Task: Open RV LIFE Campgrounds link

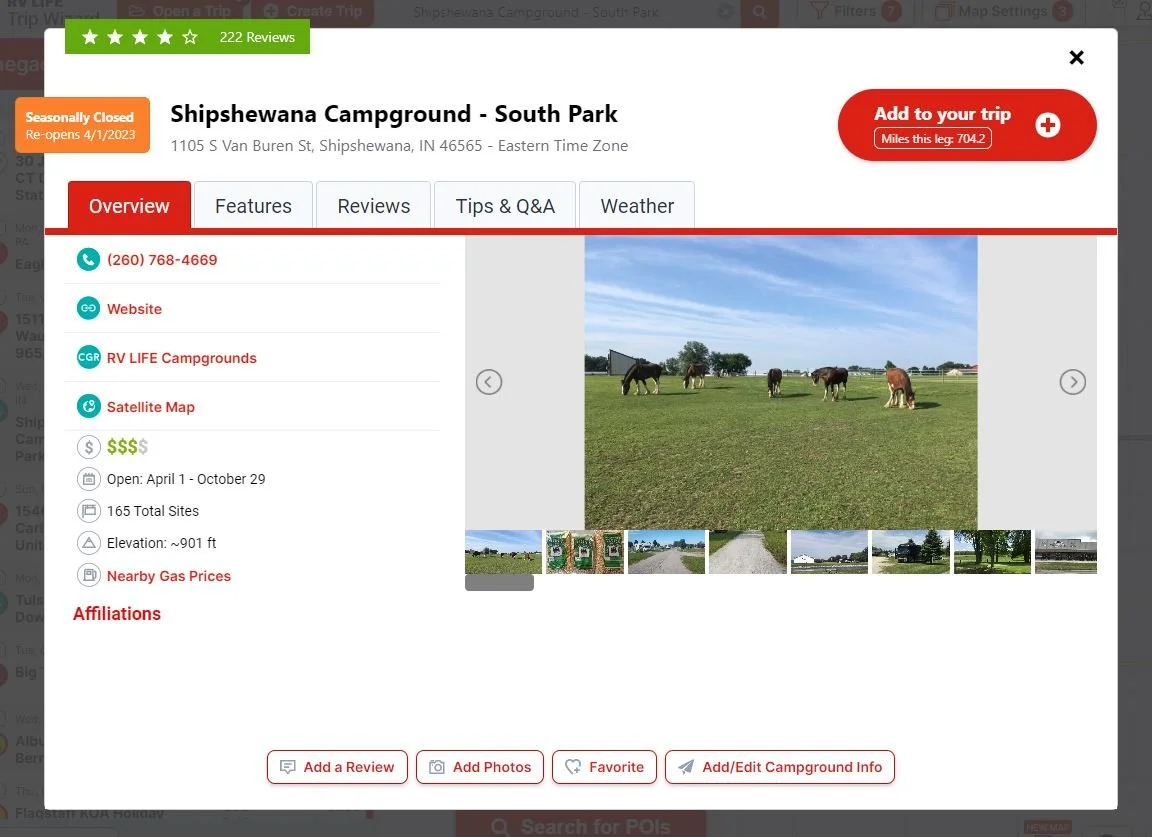Action: [181, 358]
